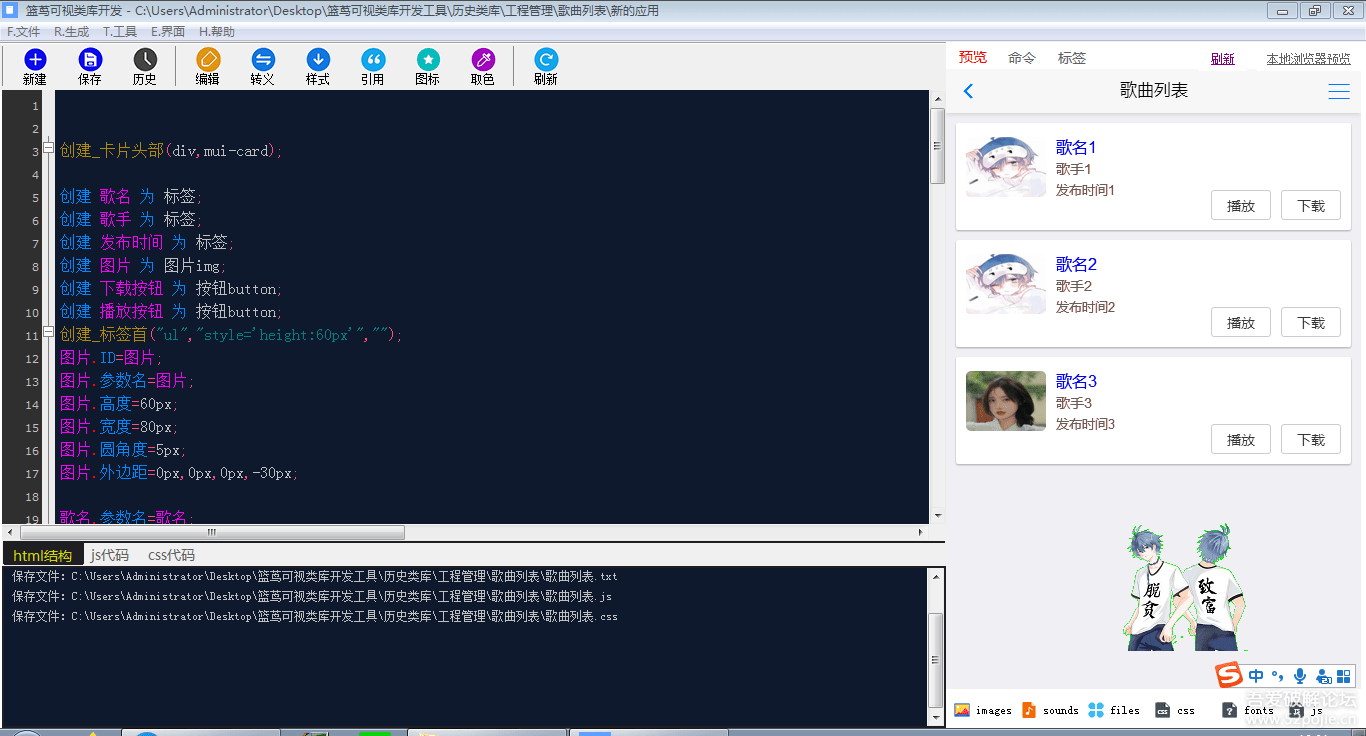Click the punctuation toggle in Sogou bar

click(x=1278, y=676)
